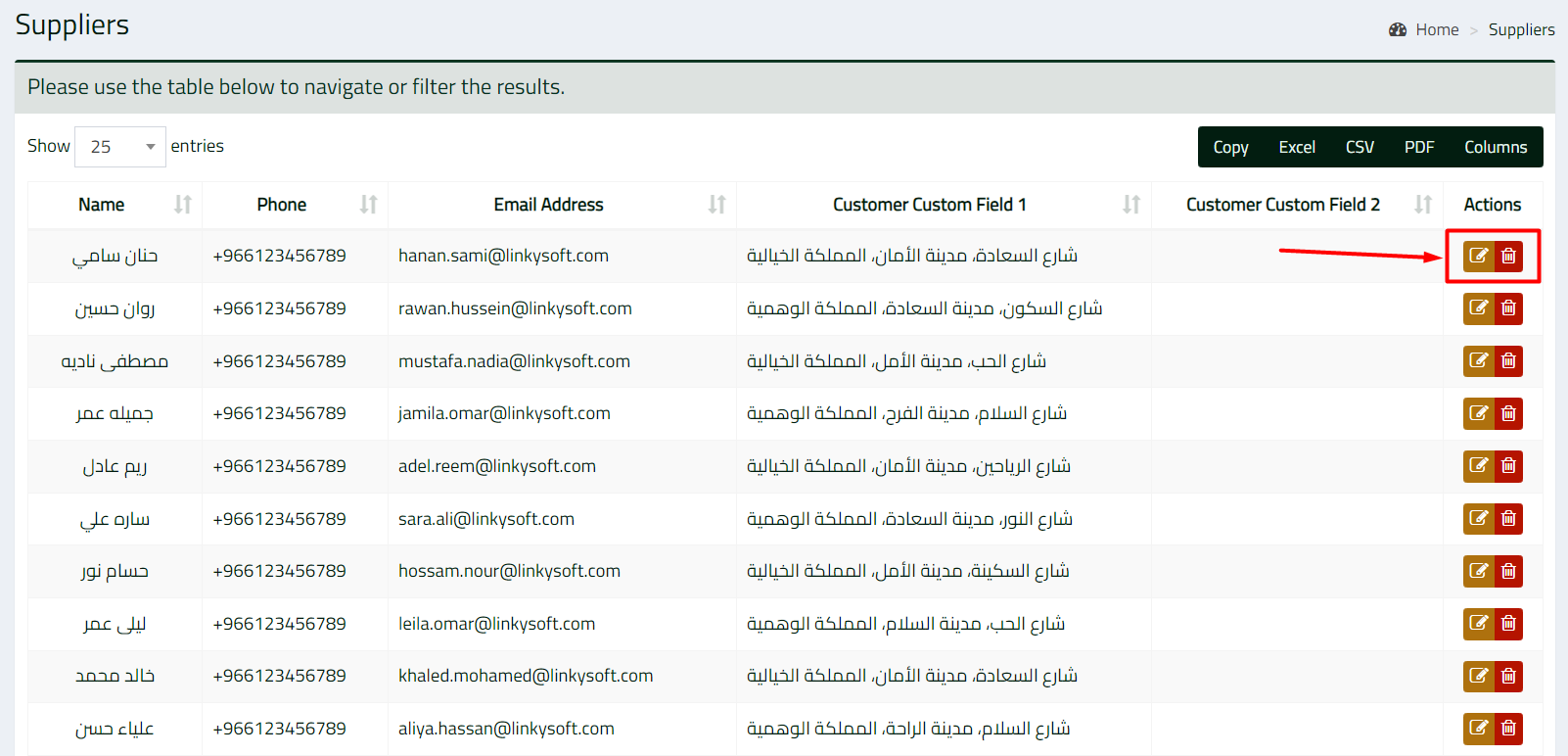Delete supplier hossam.nour@linkysoft.com
Screen dimensions: 1568x756
1508,571
